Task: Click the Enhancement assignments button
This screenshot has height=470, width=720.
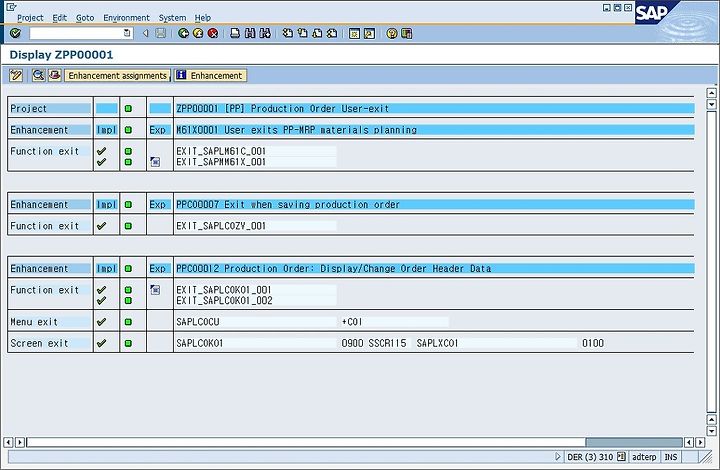Action: point(118,75)
